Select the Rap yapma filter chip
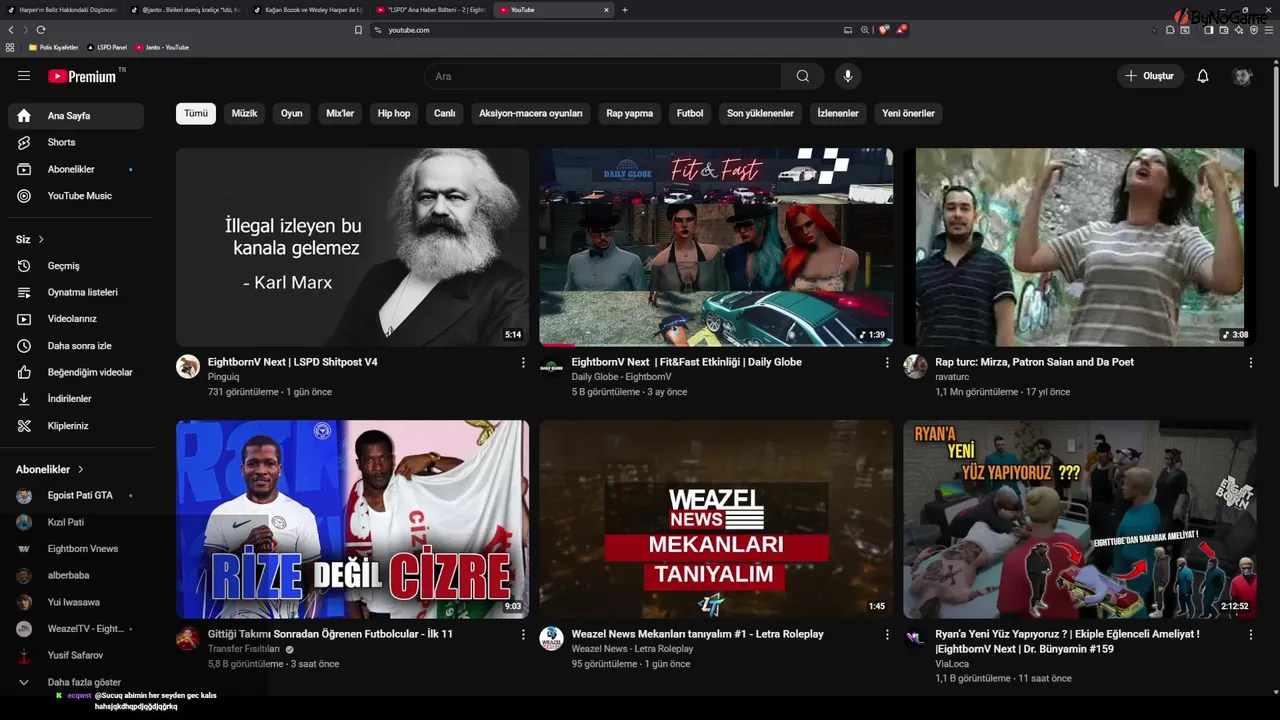Image resolution: width=1280 pixels, height=720 pixels. point(629,114)
